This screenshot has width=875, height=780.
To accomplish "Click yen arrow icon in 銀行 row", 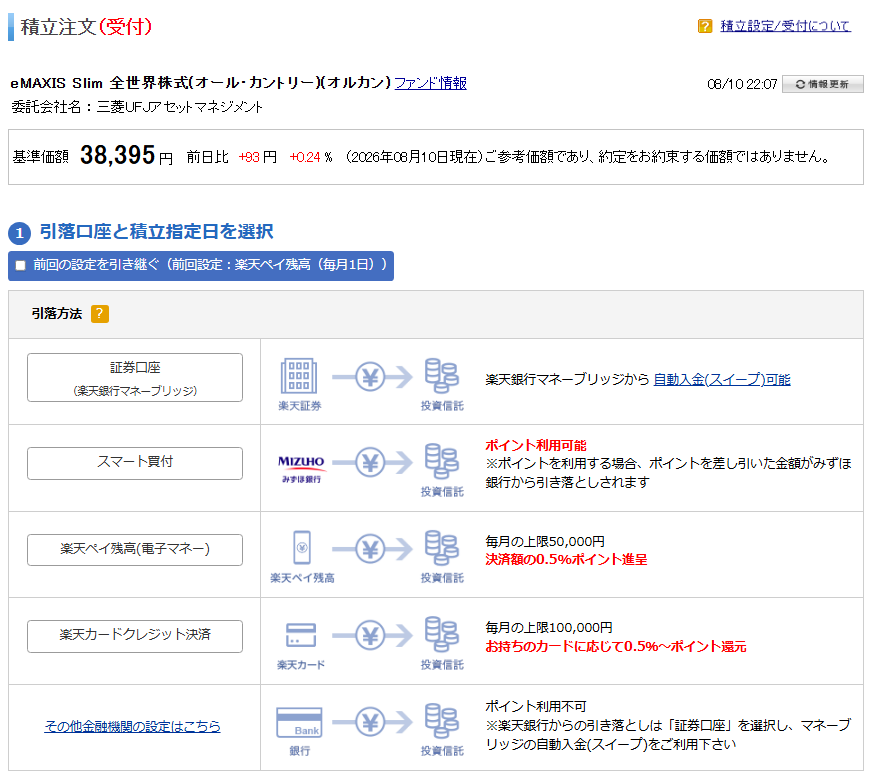I will [372, 723].
